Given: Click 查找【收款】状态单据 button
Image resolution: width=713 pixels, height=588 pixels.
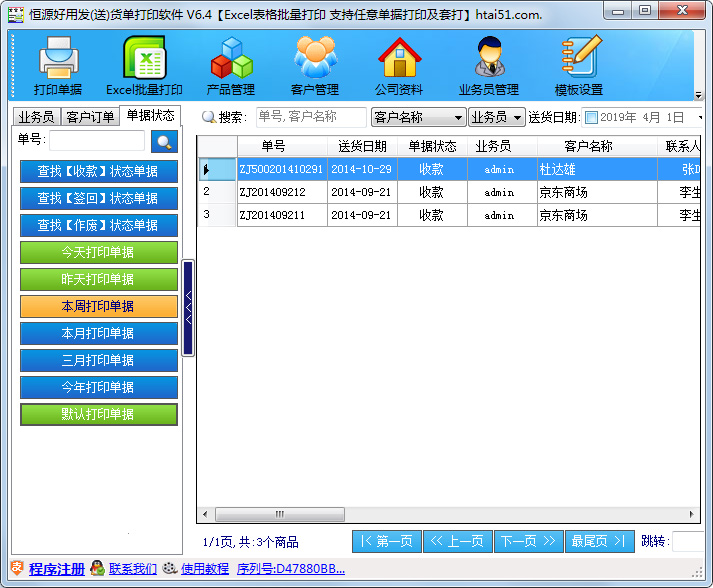Looking at the screenshot, I should click(99, 171).
